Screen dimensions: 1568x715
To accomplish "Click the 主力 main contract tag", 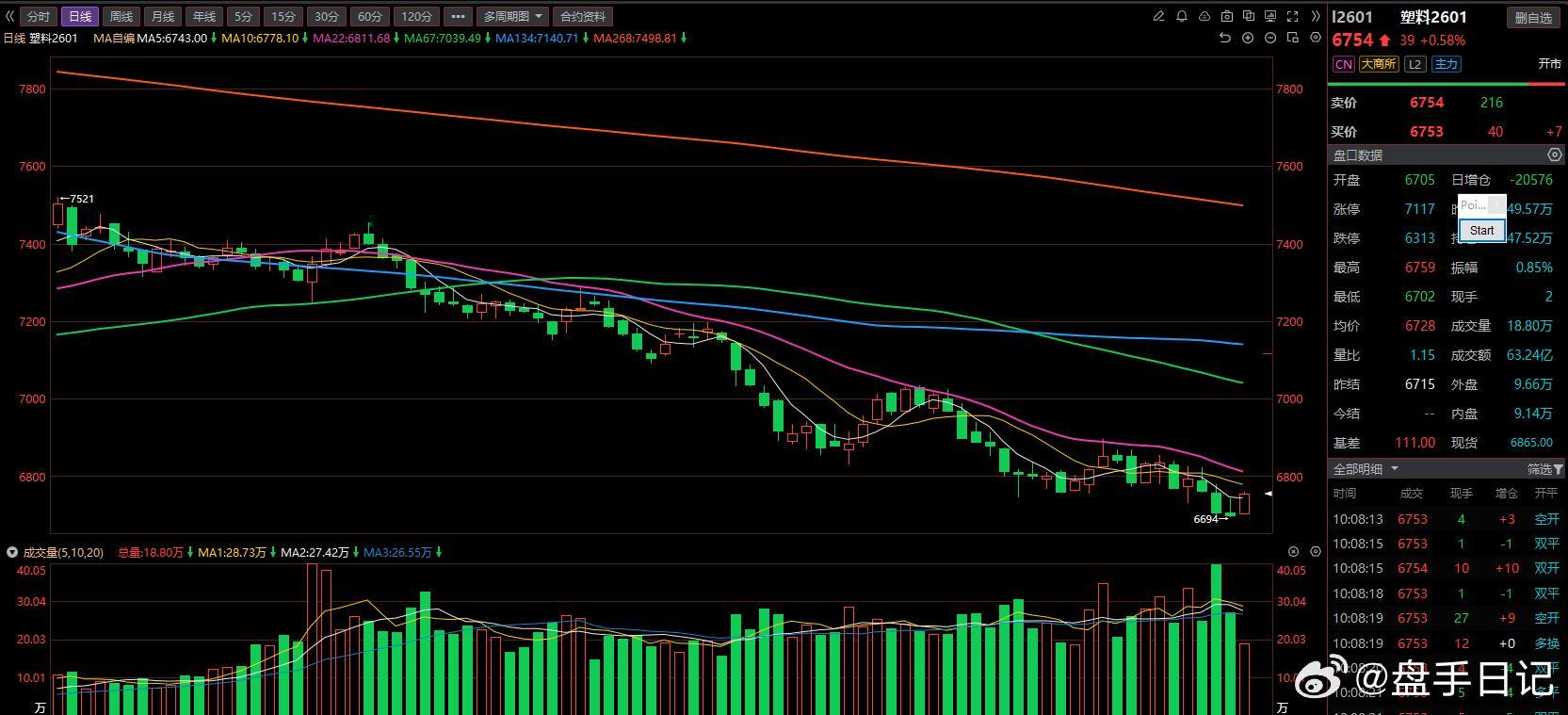I will coord(1446,64).
